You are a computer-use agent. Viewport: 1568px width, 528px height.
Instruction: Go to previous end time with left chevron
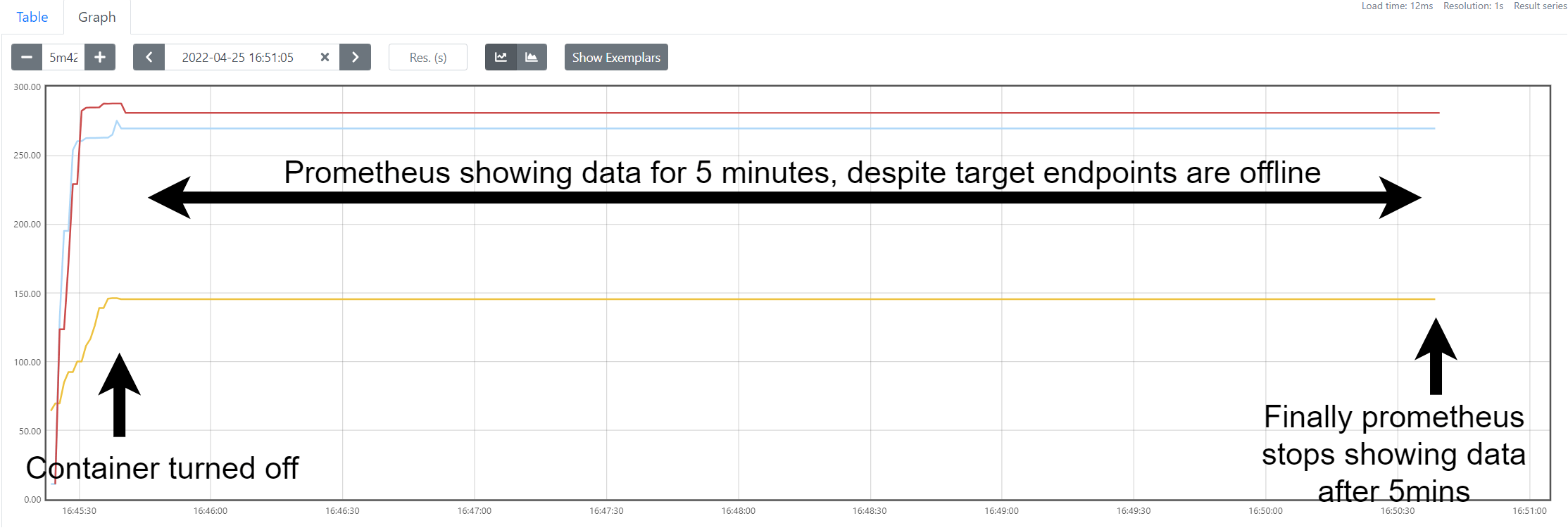coord(149,57)
